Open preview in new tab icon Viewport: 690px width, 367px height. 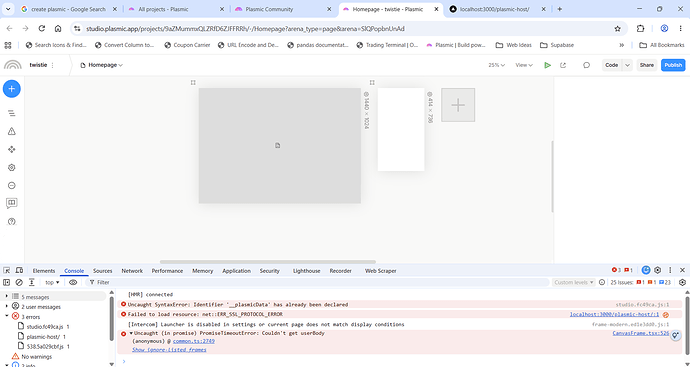pos(563,65)
